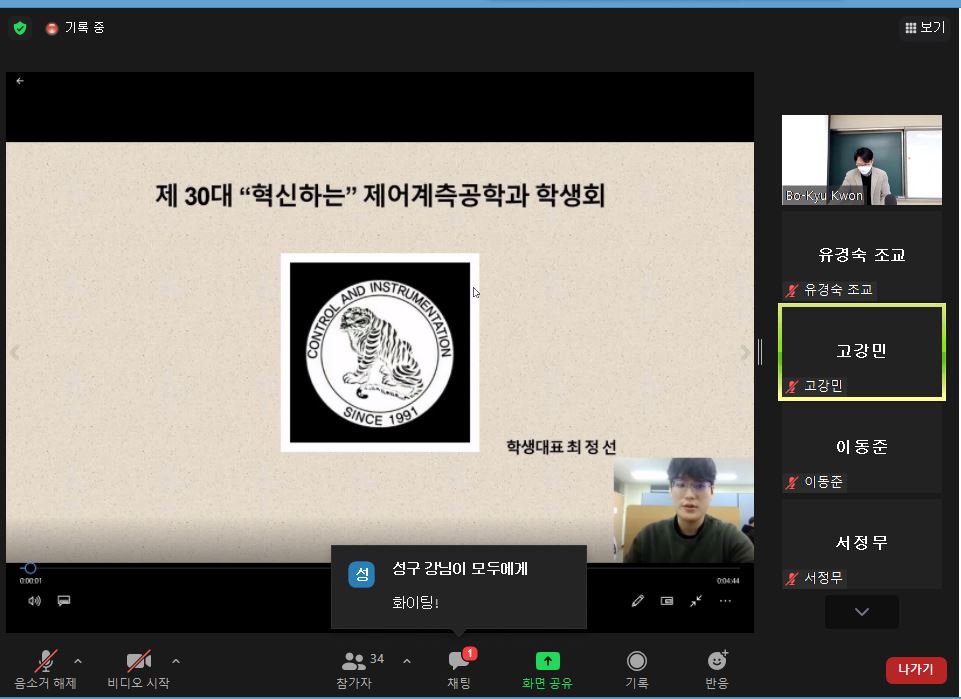This screenshot has height=699, width=961.
Task: Open more options ellipsis in video player
Action: point(725,601)
